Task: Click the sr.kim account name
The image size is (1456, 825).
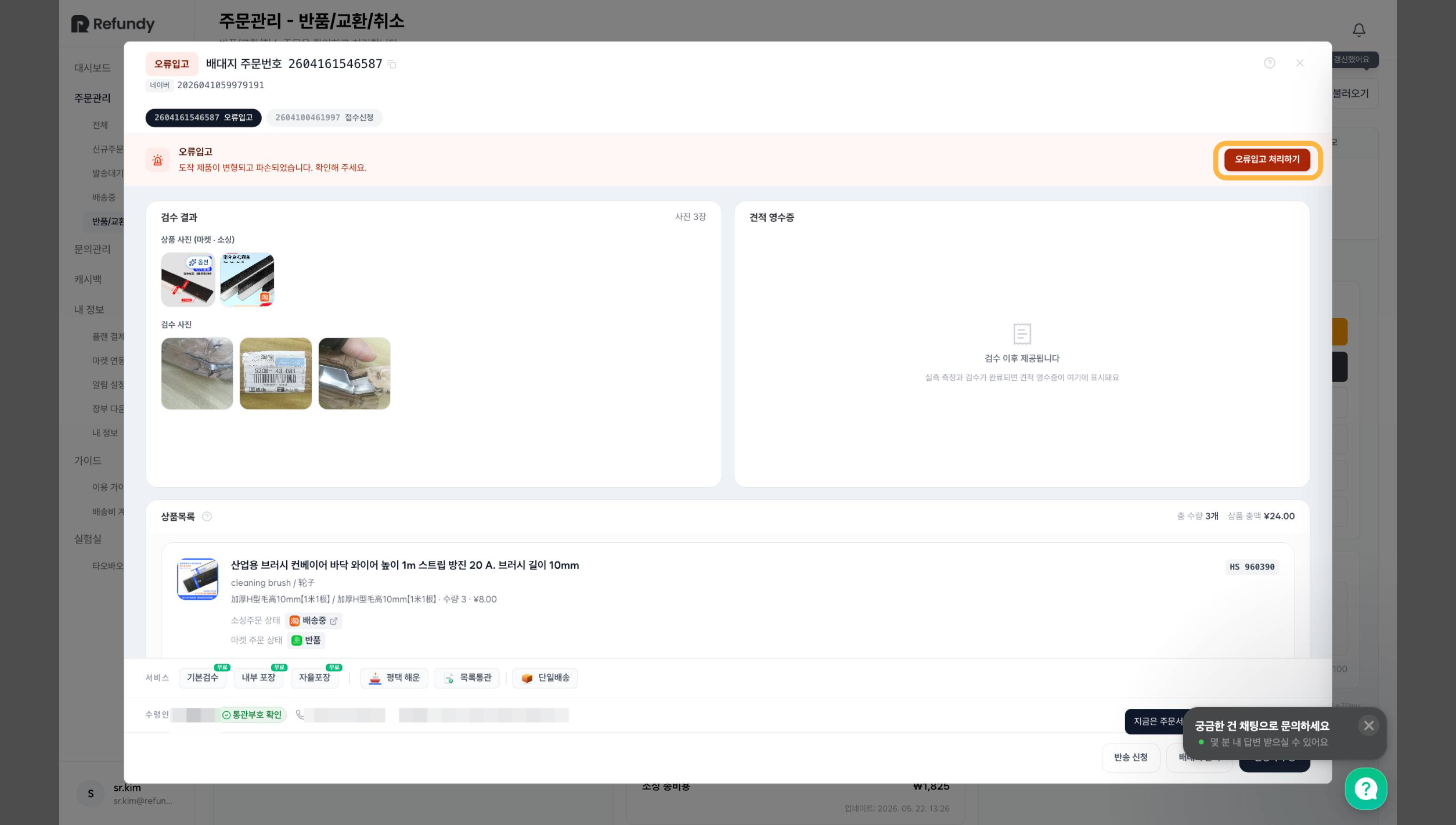Action: pos(127,788)
